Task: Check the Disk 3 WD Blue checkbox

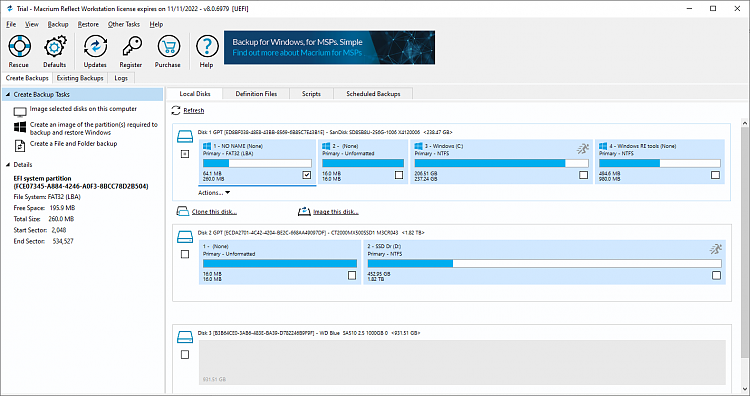Action: [x=185, y=355]
